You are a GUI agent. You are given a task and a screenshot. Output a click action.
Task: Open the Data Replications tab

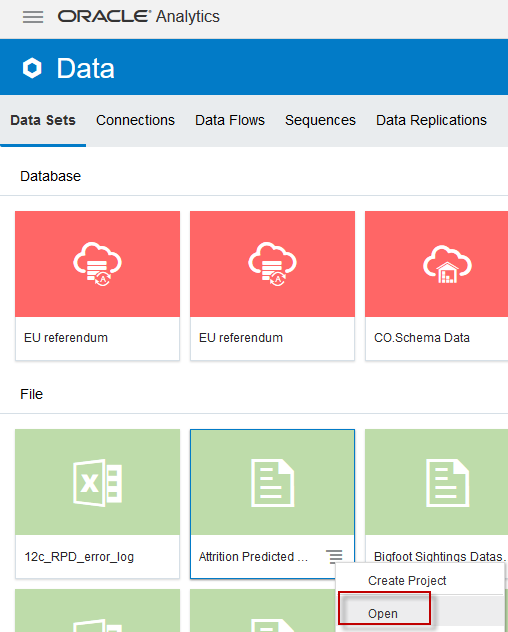(431, 120)
